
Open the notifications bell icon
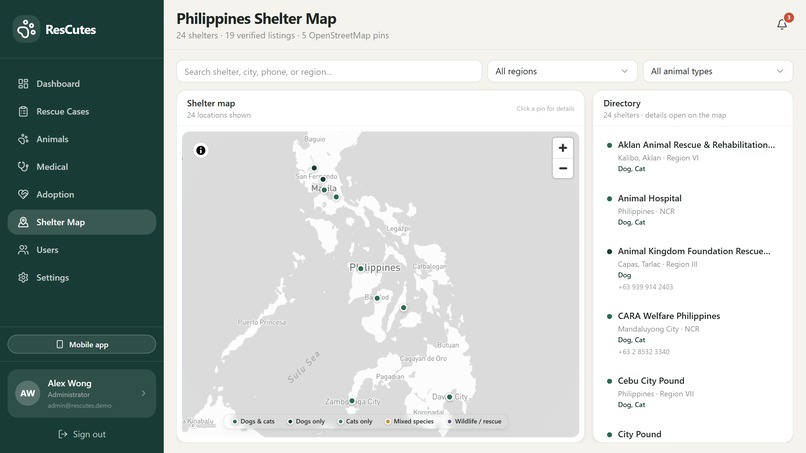tap(782, 24)
